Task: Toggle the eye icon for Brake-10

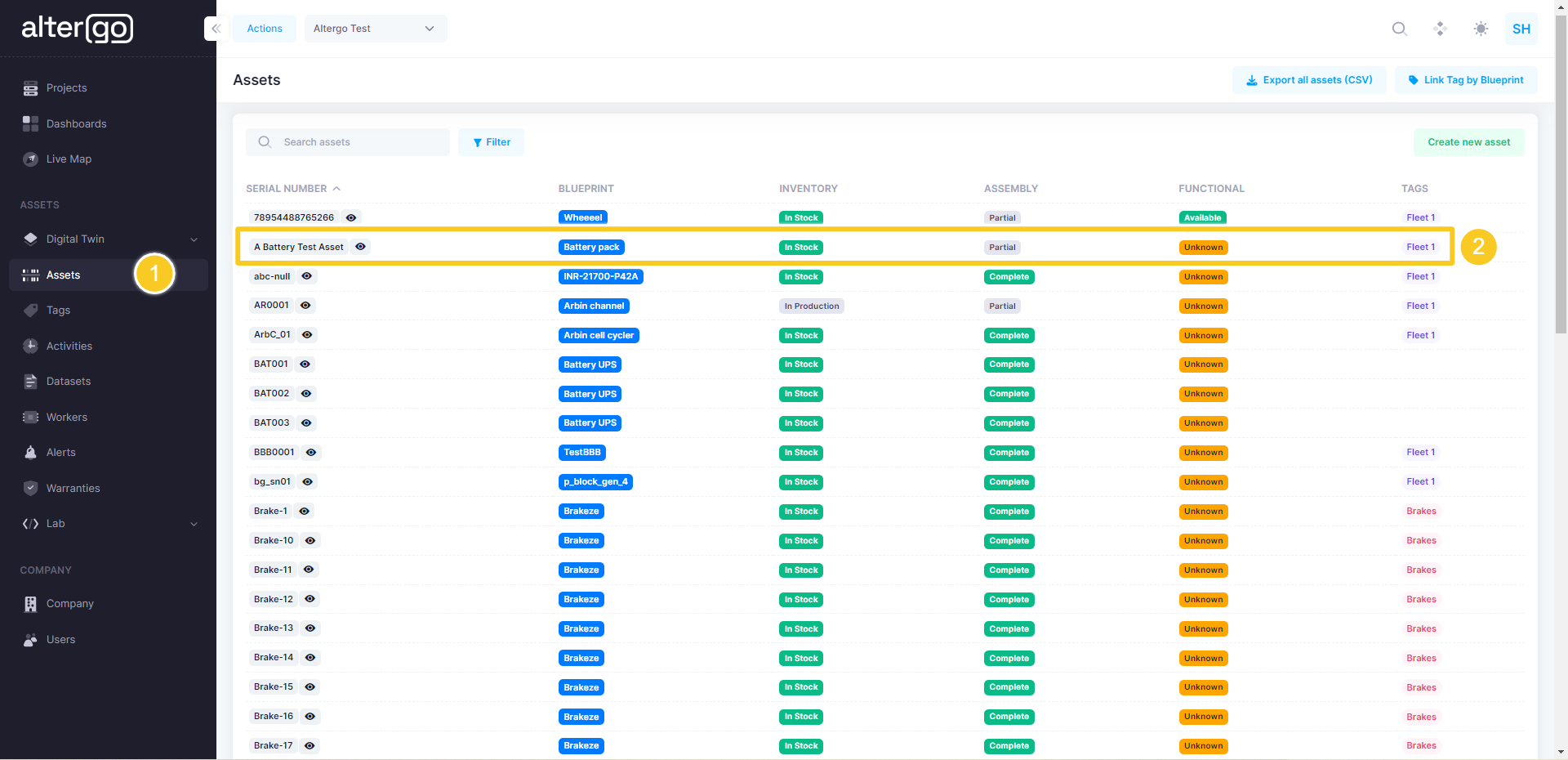Action: pos(310,541)
